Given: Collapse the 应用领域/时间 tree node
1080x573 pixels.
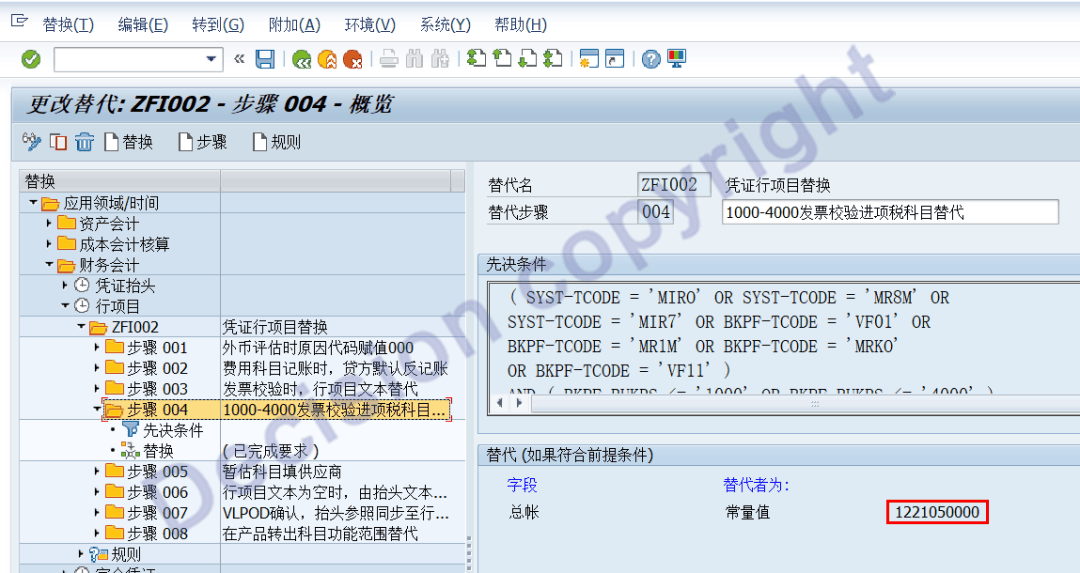Looking at the screenshot, I should click(33, 202).
